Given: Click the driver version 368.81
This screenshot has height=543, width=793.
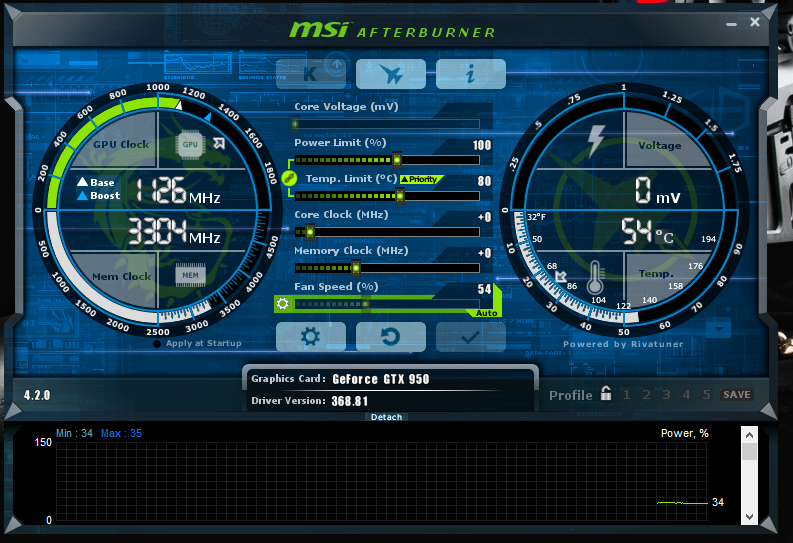Looking at the screenshot, I should [349, 401].
